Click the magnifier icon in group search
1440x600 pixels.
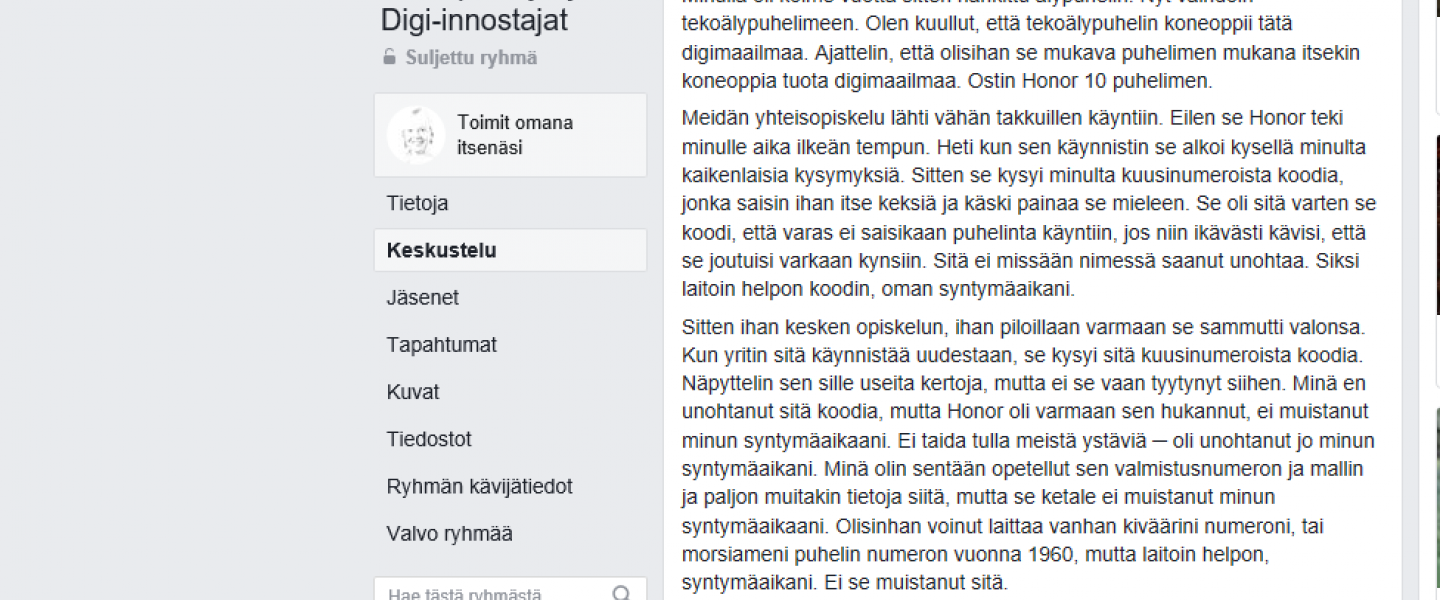coord(622,594)
